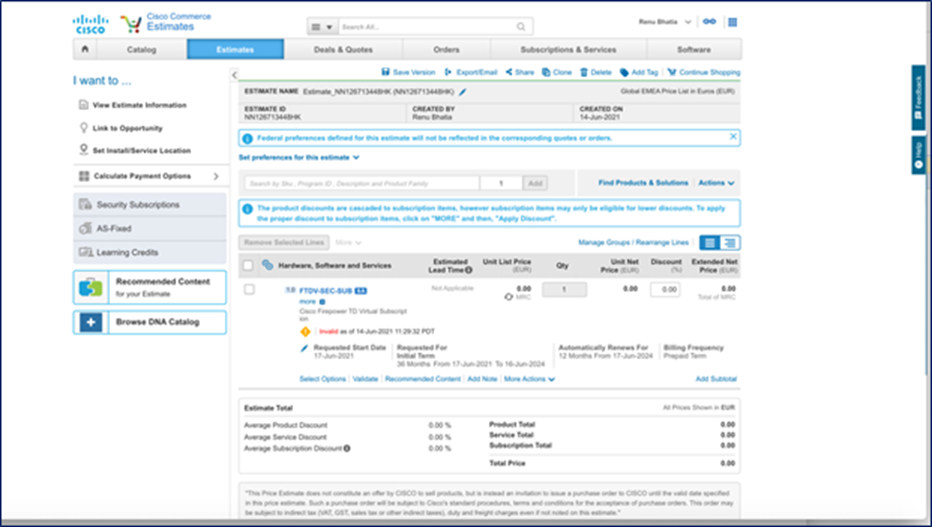Expand Calculate Payment Options
Screen dimensions: 932x527
[150, 176]
